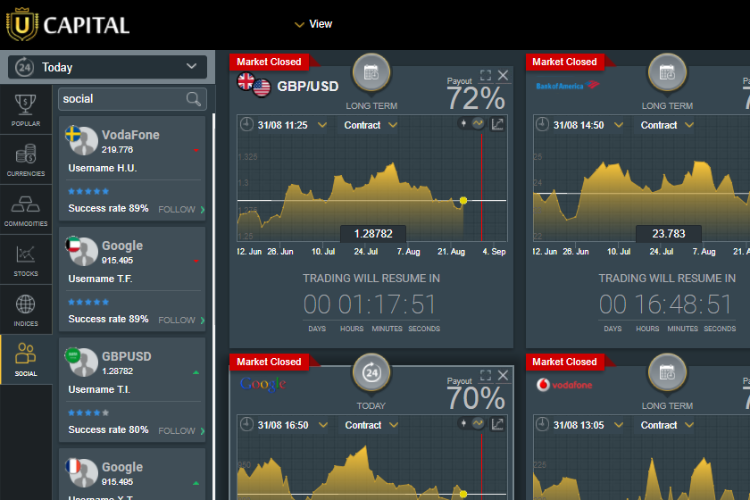Click Bank of America price value 23.783
The image size is (750, 500).
tap(669, 233)
